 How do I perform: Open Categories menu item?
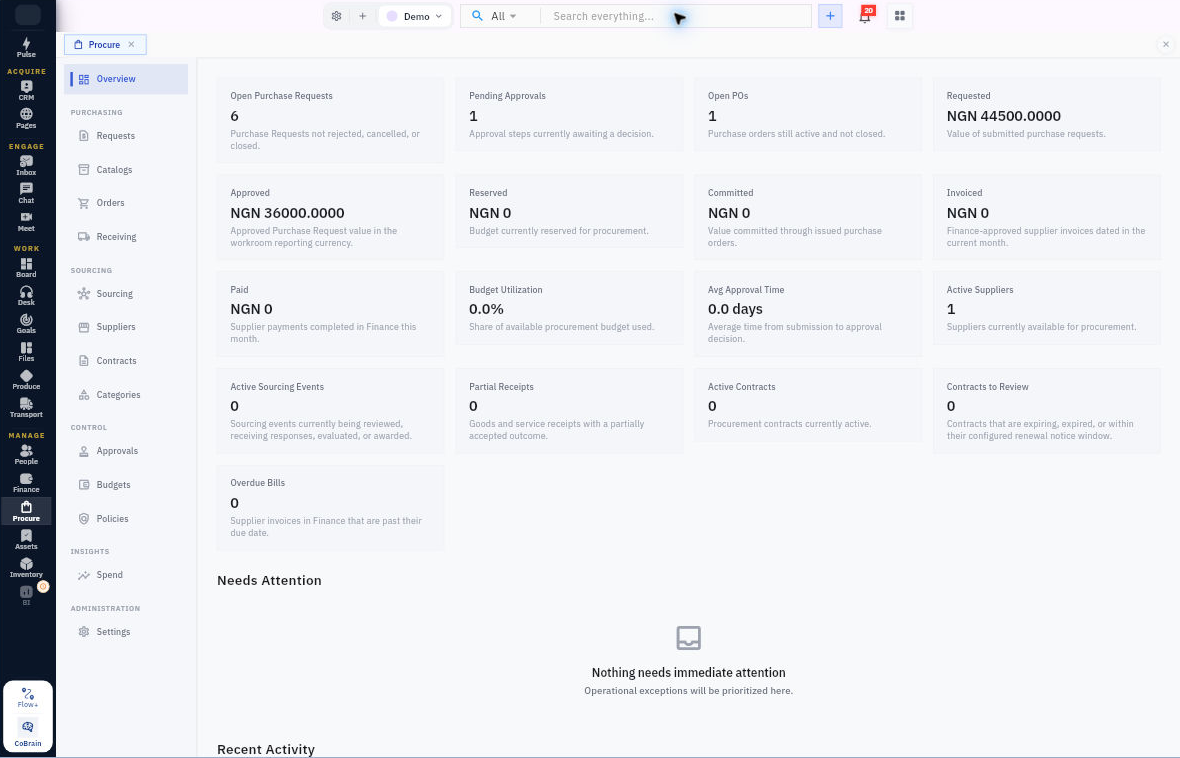126,394
